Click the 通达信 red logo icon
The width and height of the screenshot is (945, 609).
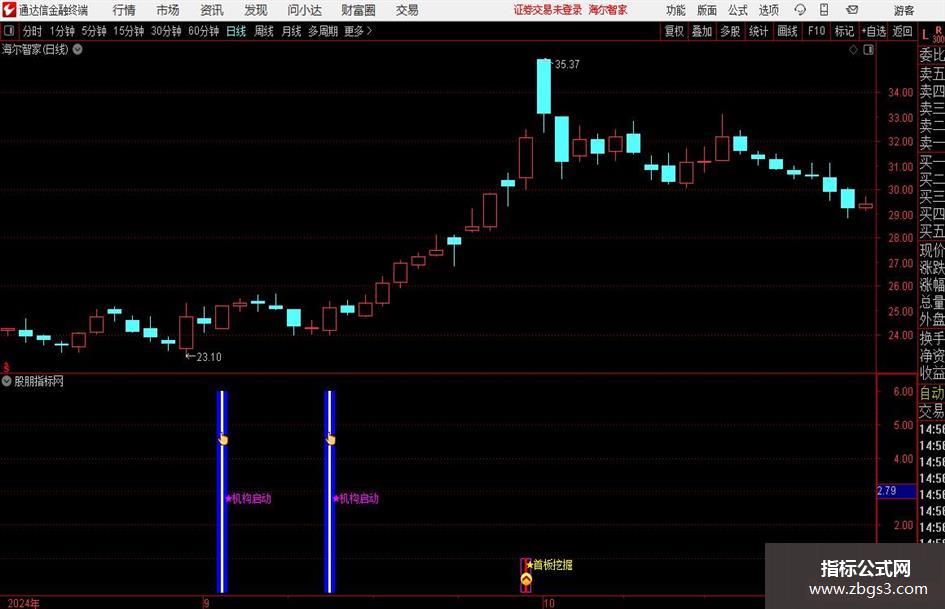9,10
